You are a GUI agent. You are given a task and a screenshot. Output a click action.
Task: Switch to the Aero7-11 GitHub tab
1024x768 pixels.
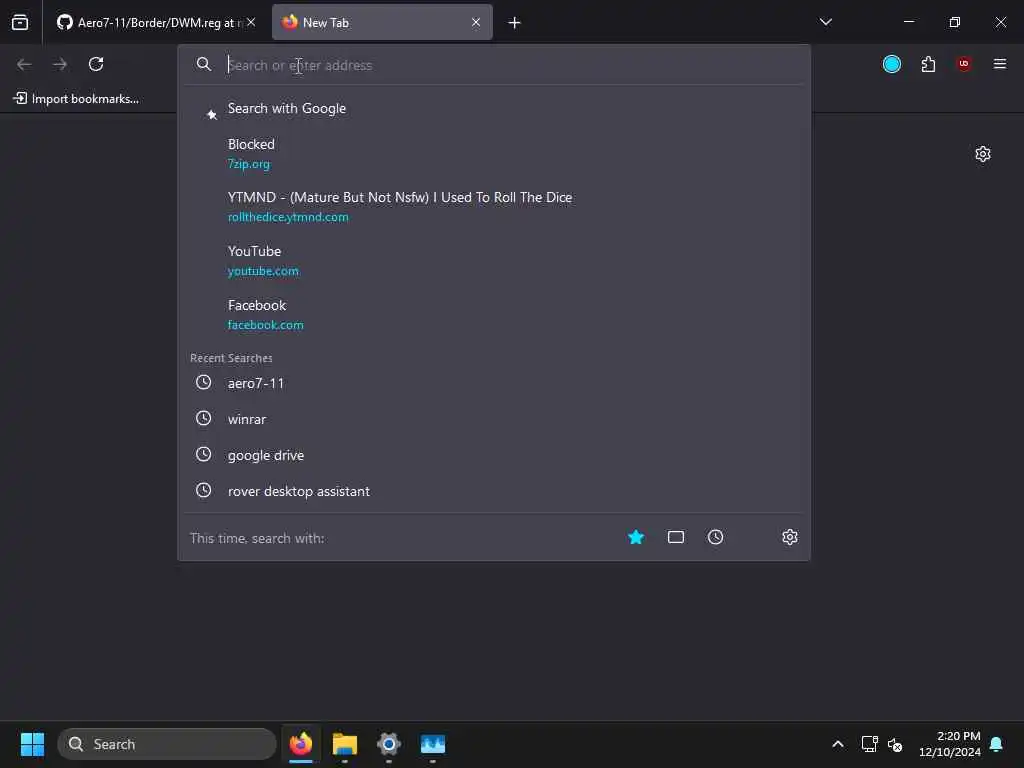coord(148,23)
